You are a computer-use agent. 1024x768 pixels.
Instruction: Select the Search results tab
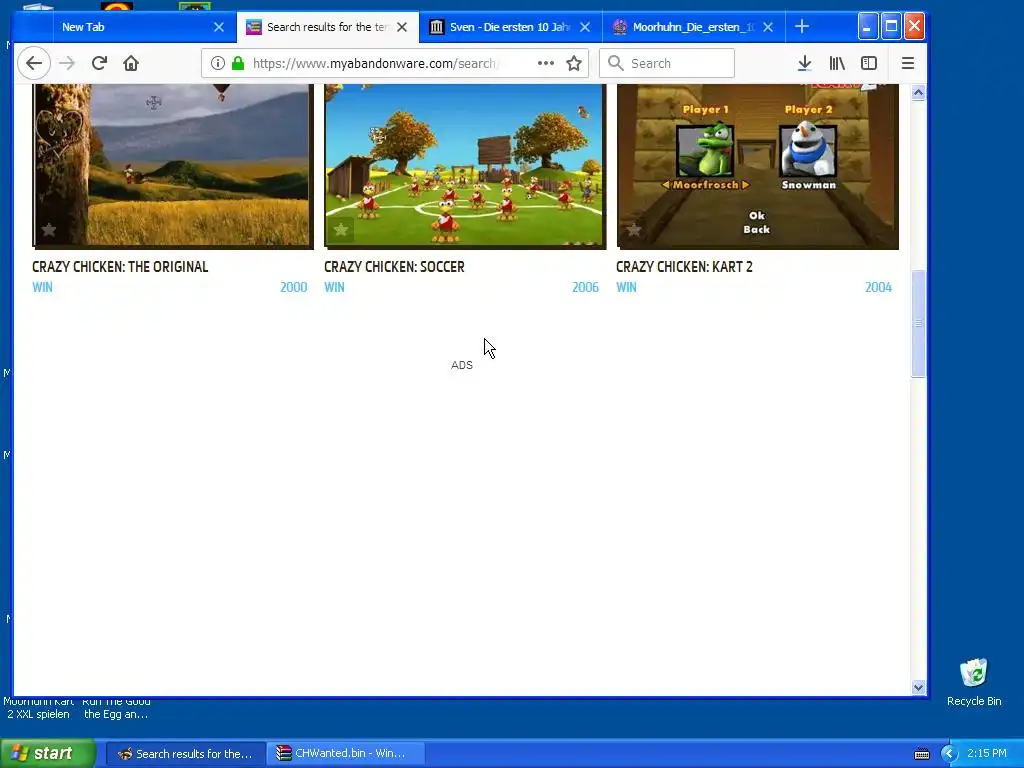327,27
